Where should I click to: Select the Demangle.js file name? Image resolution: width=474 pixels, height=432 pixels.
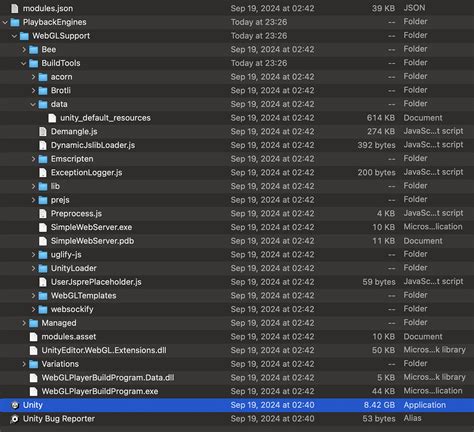tap(74, 132)
